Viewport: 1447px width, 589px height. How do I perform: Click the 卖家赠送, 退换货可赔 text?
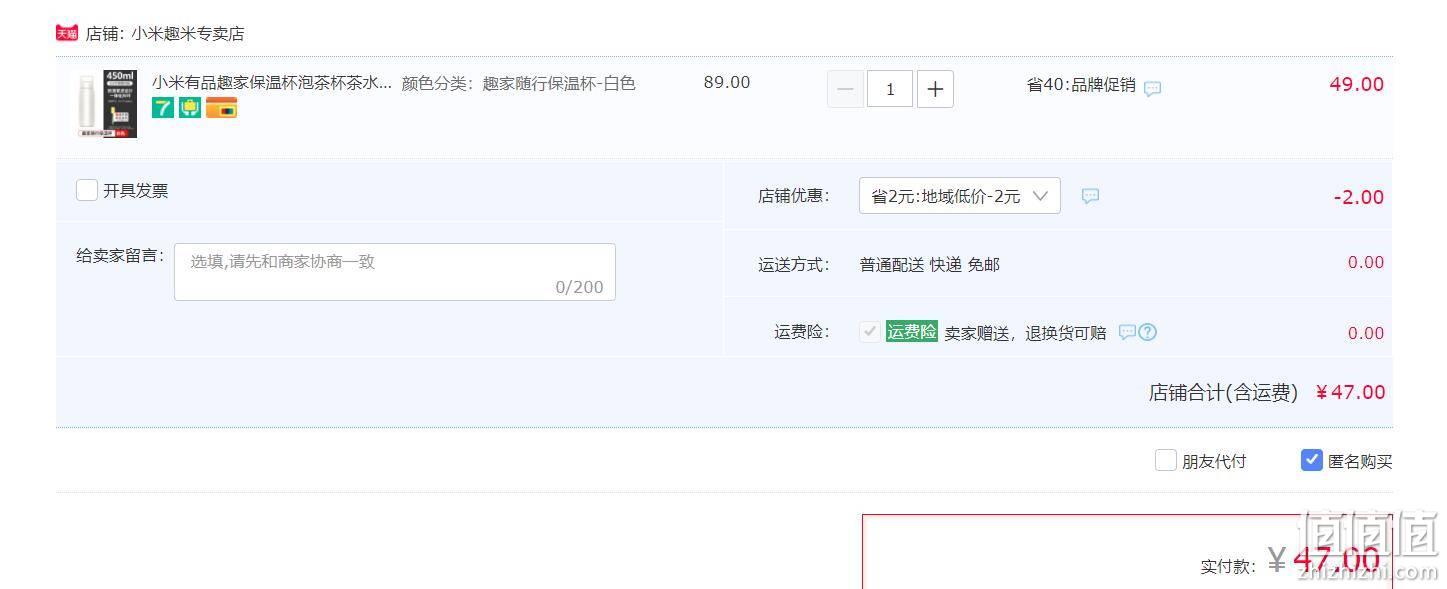tap(1026, 333)
